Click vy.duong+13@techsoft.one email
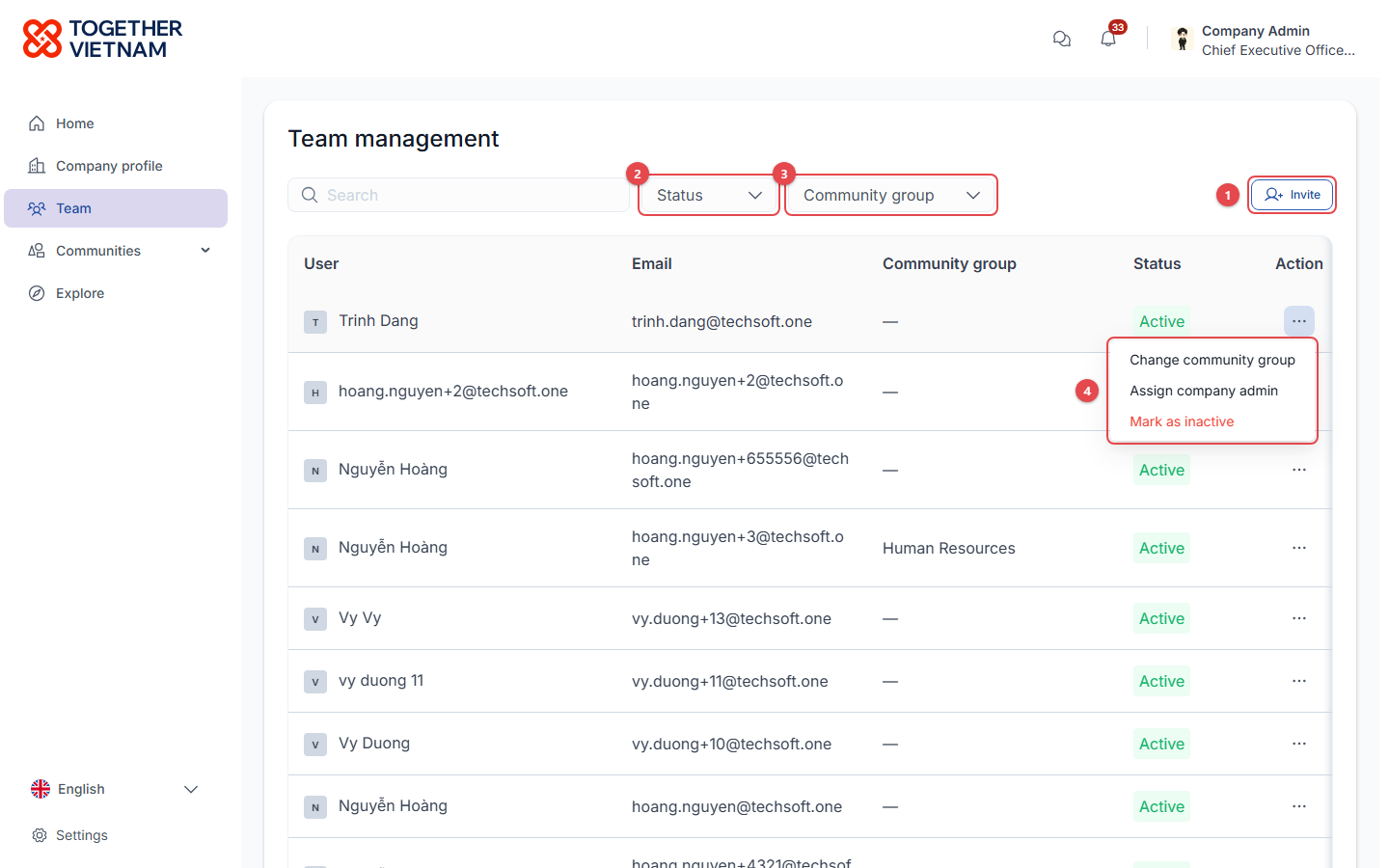 [x=731, y=618]
